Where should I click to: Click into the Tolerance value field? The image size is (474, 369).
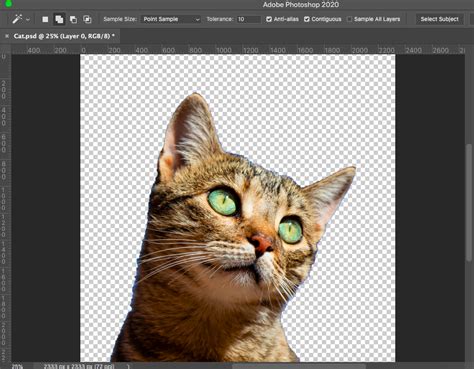point(248,19)
